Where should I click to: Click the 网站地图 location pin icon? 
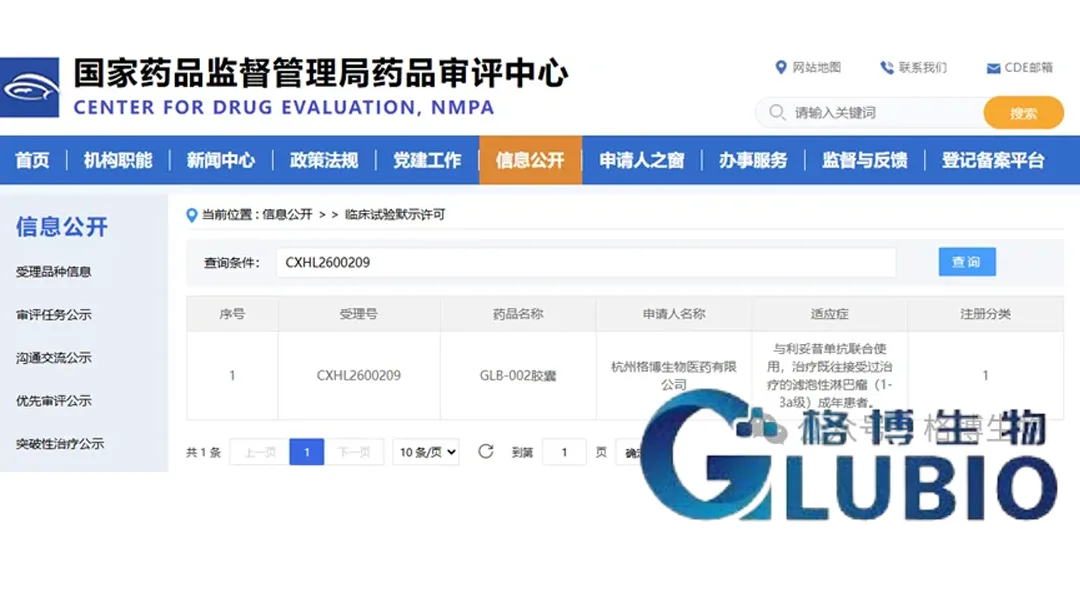[x=782, y=68]
